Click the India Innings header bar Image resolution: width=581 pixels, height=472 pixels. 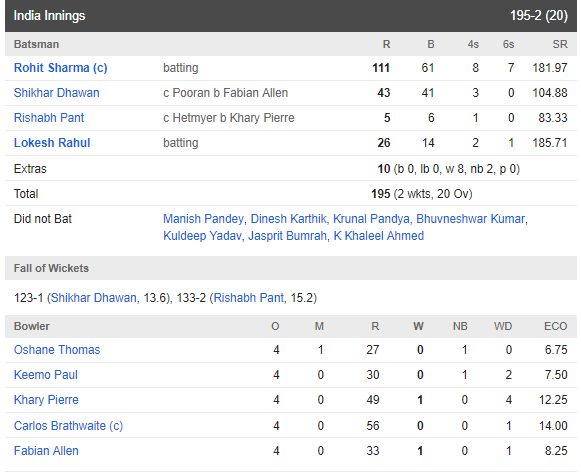[x=290, y=16]
